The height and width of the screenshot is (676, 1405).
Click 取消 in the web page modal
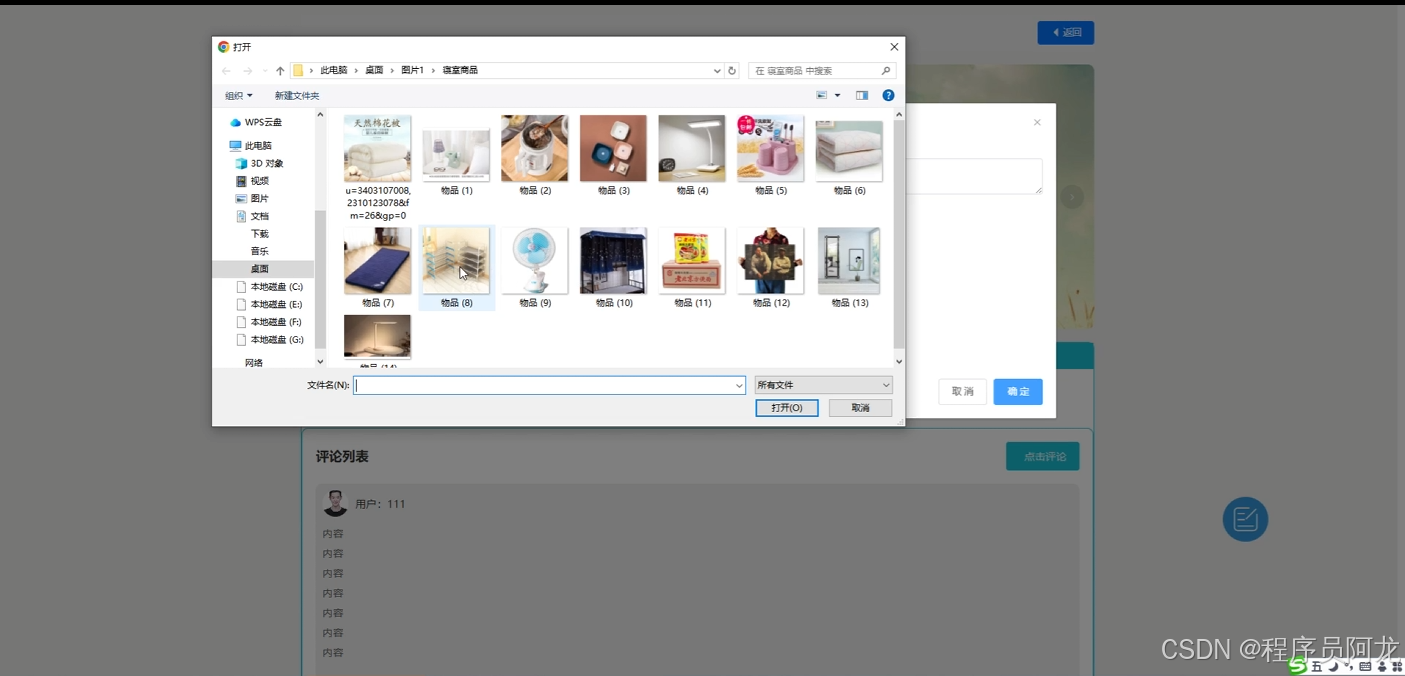pyautogui.click(x=963, y=392)
